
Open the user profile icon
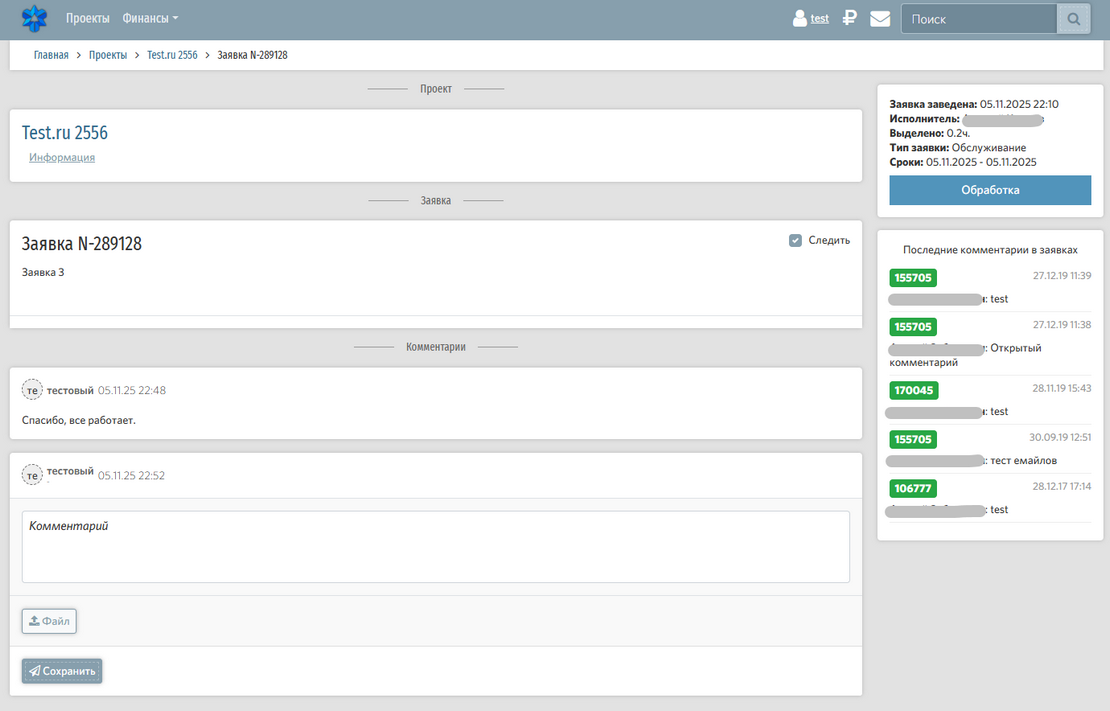point(800,18)
